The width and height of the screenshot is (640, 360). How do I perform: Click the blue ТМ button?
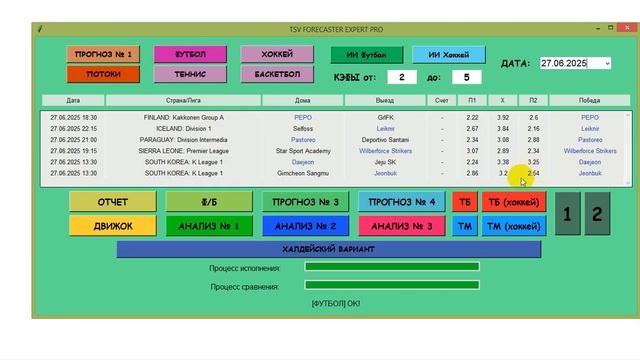coord(465,226)
